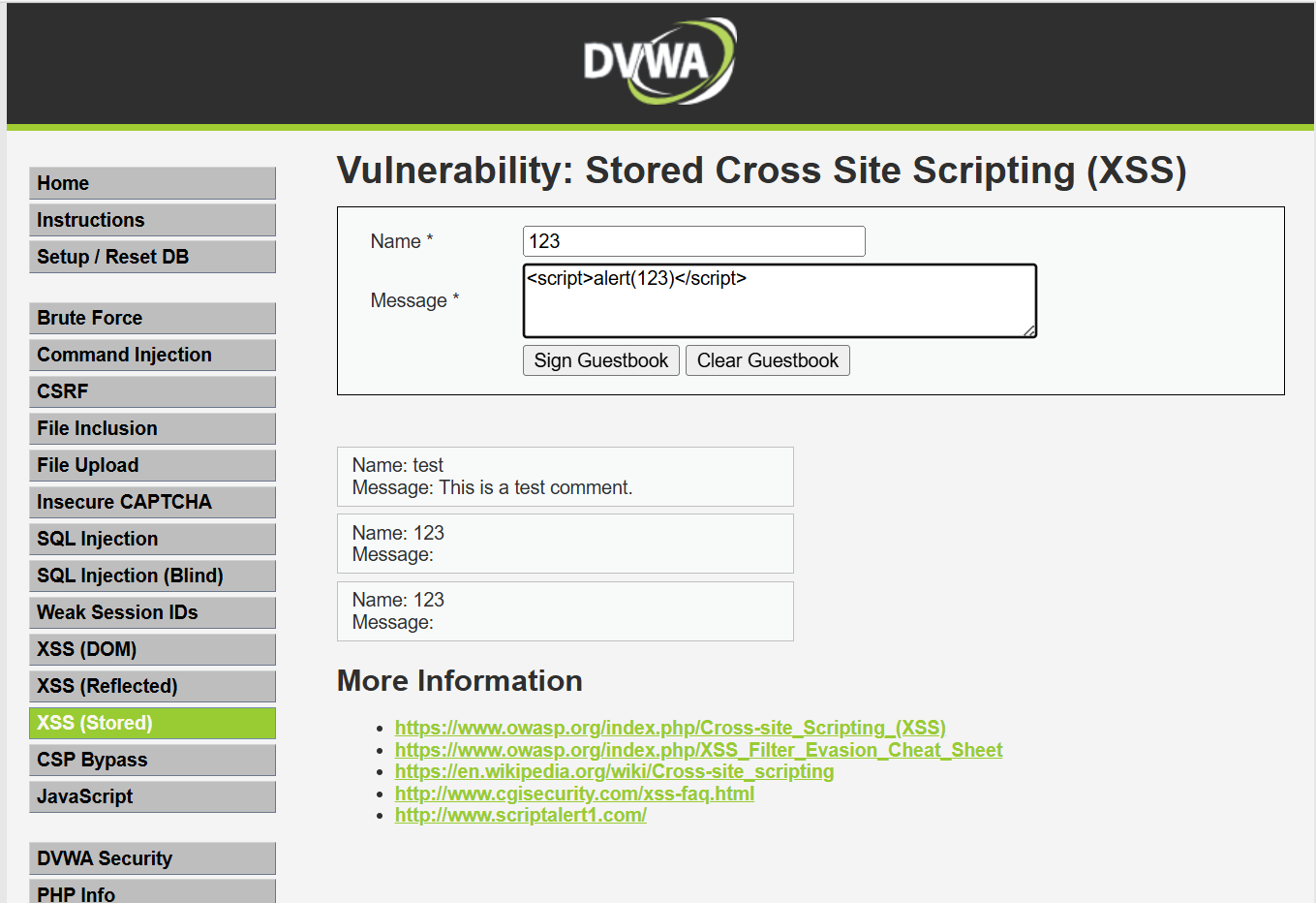
Task: Open Setup / Reset DB
Action: click(152, 257)
